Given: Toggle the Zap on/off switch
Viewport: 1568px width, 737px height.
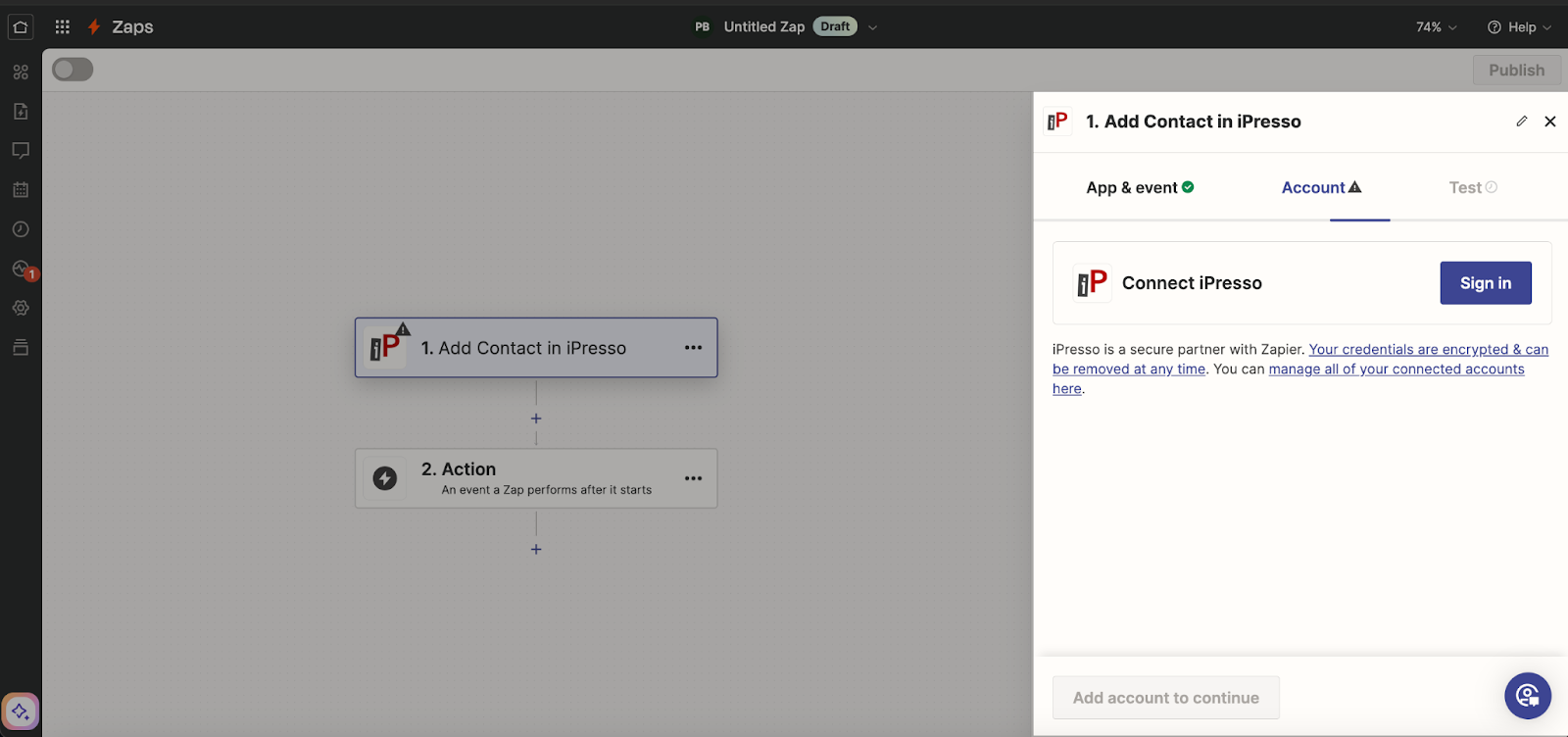Looking at the screenshot, I should [73, 70].
